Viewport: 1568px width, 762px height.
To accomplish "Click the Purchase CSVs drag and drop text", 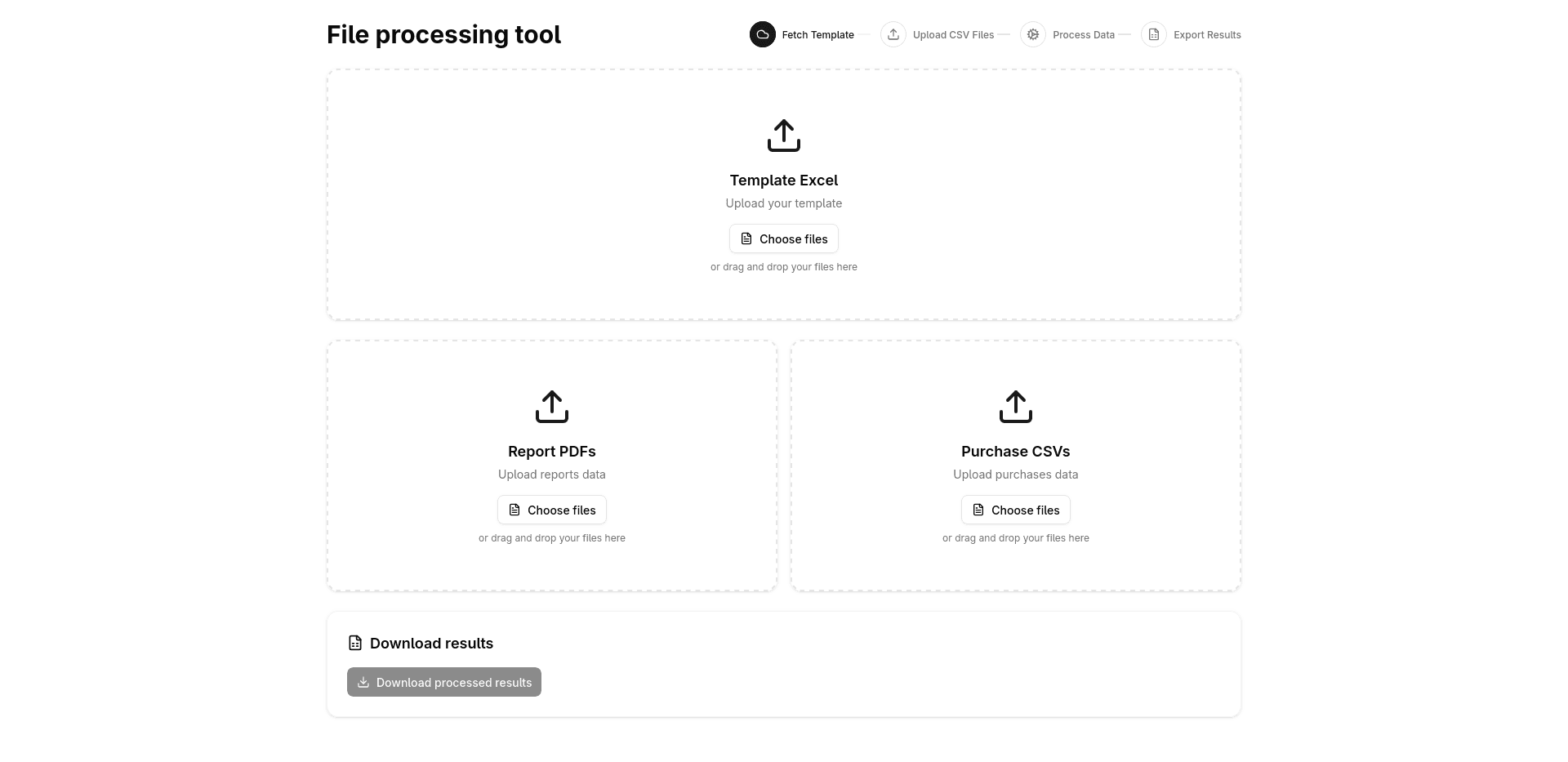I will pyautogui.click(x=1016, y=538).
